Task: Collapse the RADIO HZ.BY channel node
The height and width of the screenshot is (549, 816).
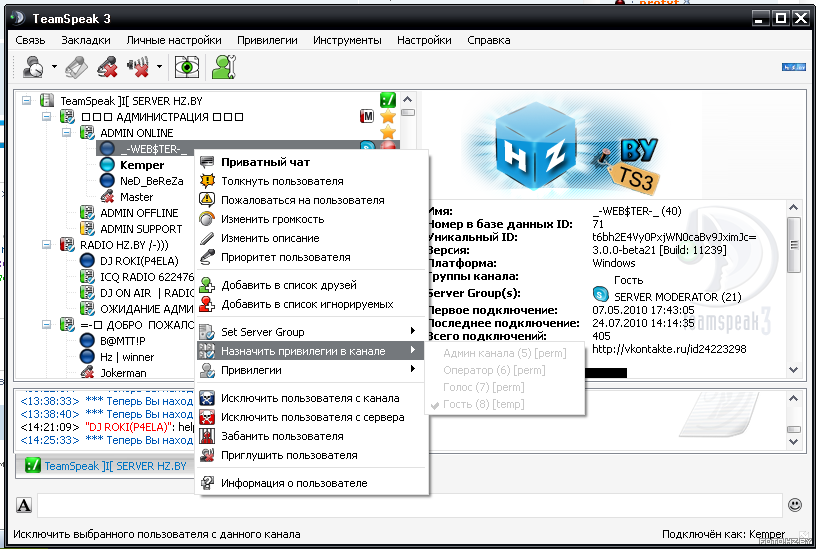Action: [46, 245]
